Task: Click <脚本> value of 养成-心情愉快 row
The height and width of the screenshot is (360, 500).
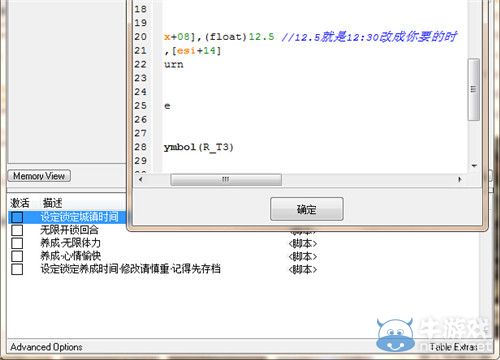Action: pyautogui.click(x=303, y=256)
